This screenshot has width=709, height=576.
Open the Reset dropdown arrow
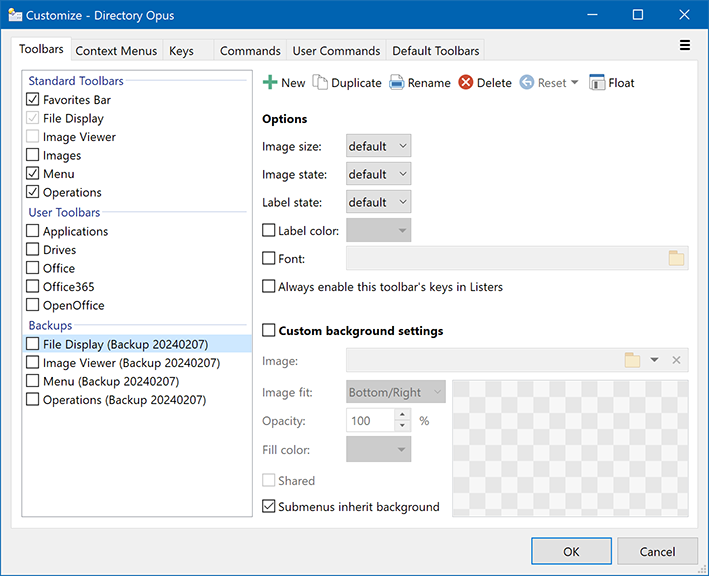tap(575, 83)
